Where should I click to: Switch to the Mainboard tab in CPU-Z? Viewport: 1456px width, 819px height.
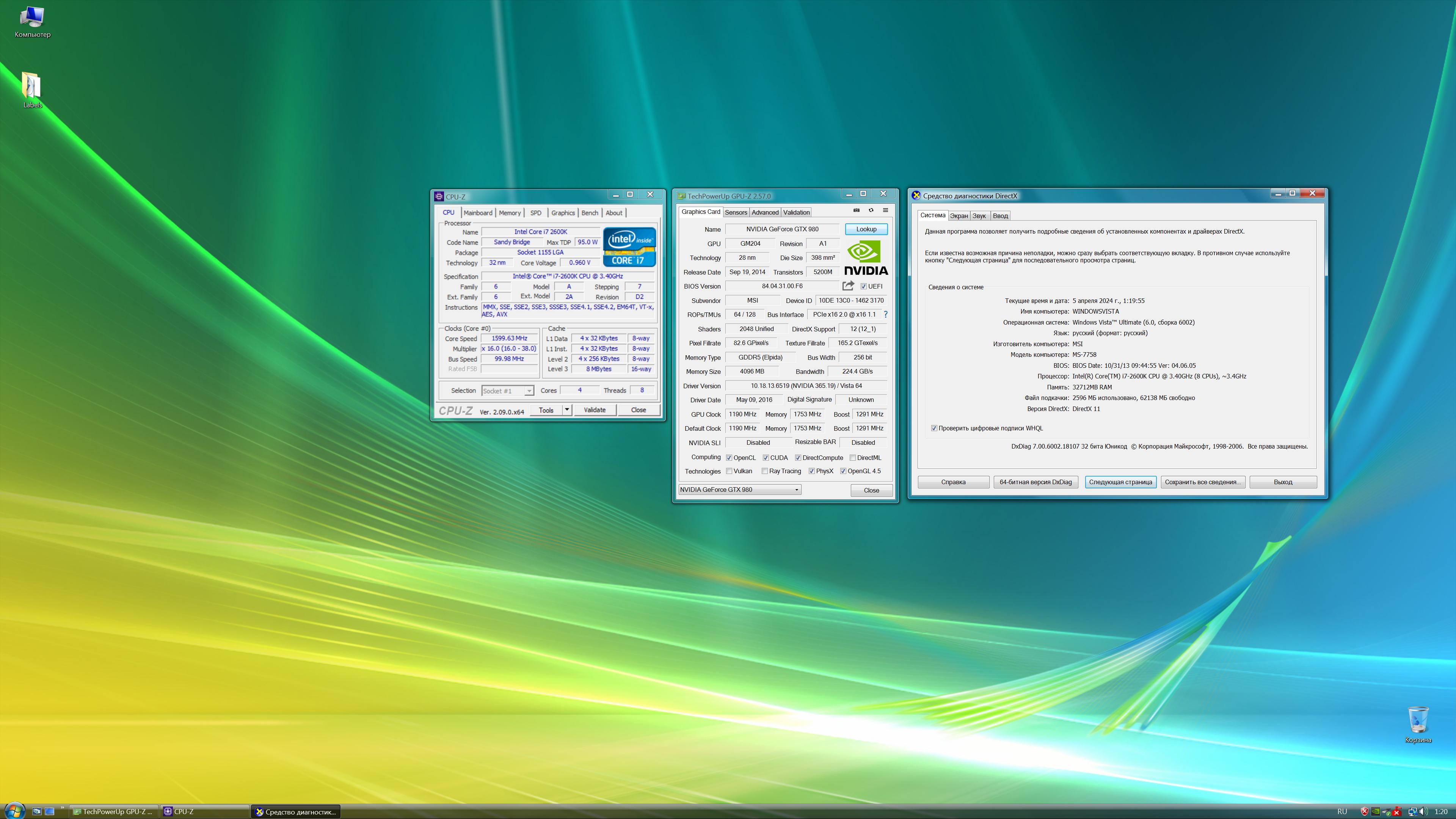coord(478,213)
